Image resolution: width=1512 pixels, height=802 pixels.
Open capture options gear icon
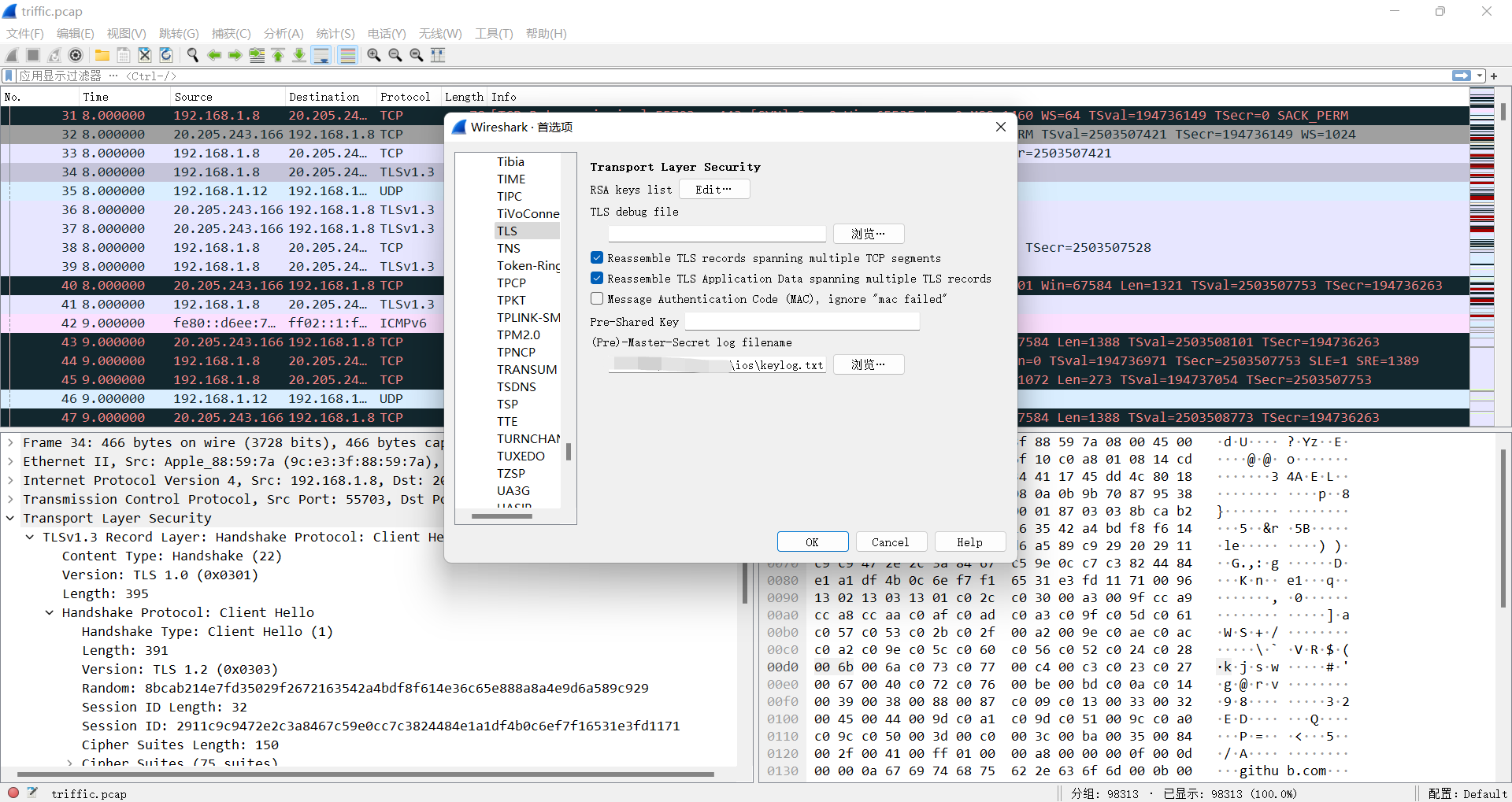(76, 55)
